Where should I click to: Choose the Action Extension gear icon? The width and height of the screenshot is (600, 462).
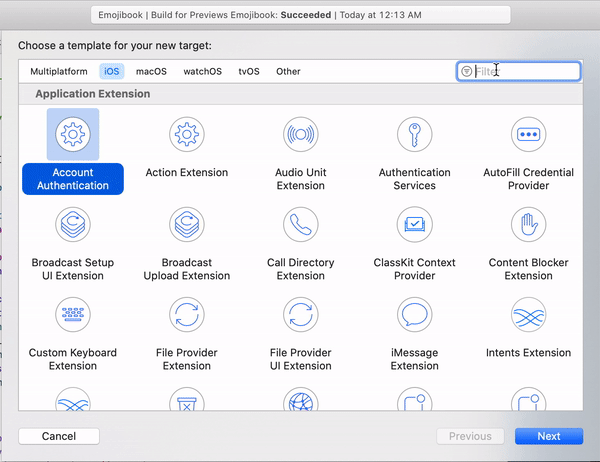(x=187, y=134)
